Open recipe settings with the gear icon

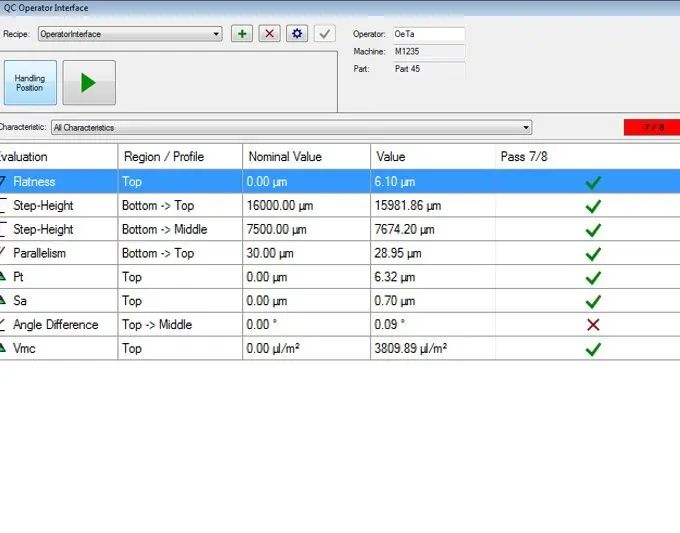(296, 34)
